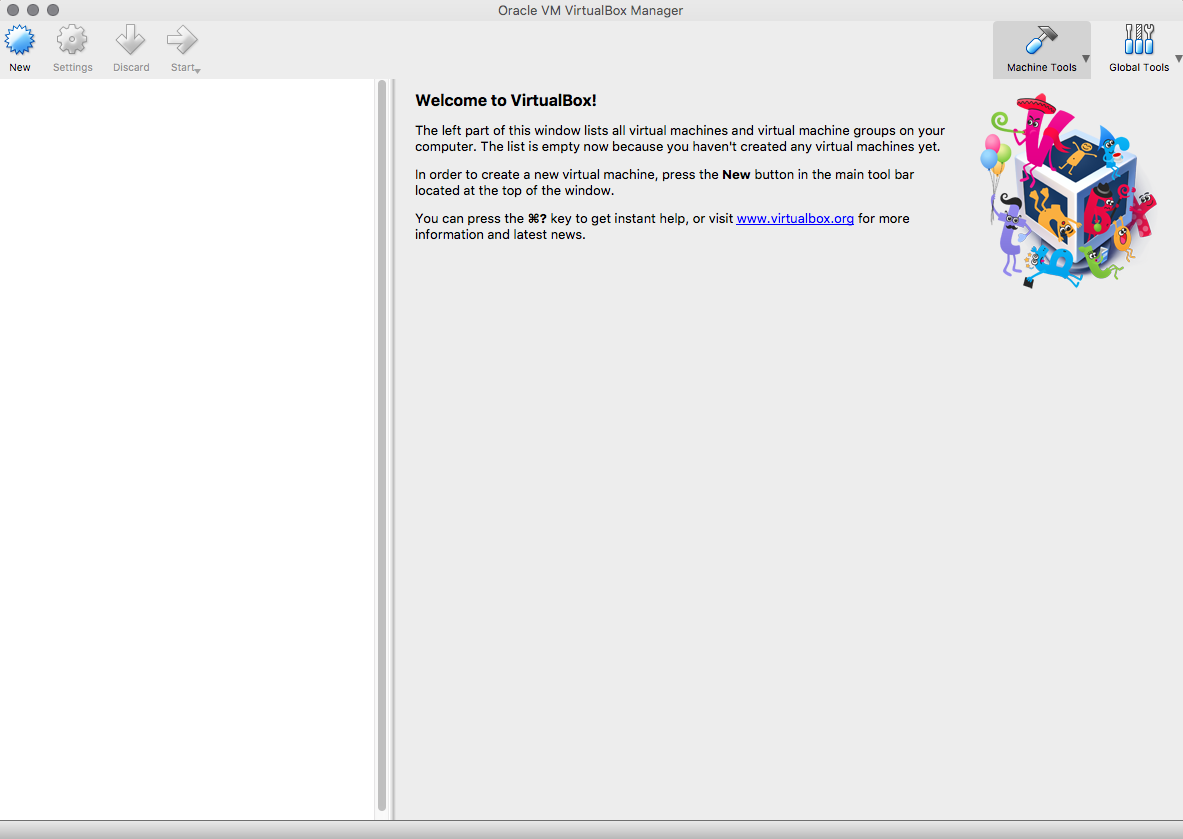Click the 'Oracle VM VirtualBox Manager' window title
The image size is (1183, 839).
[x=590, y=11]
